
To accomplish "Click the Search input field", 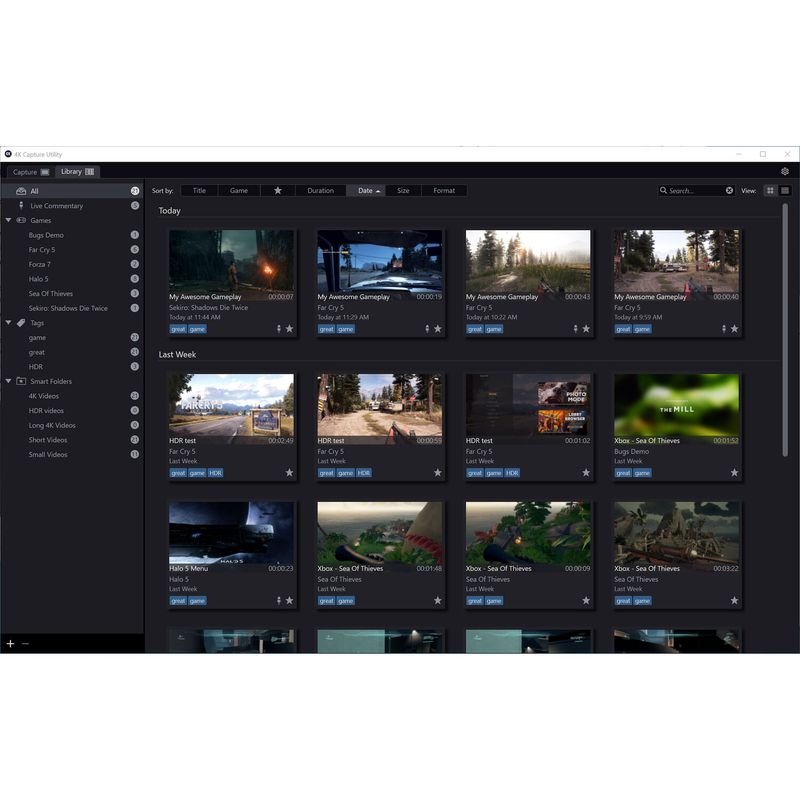I will coord(695,190).
